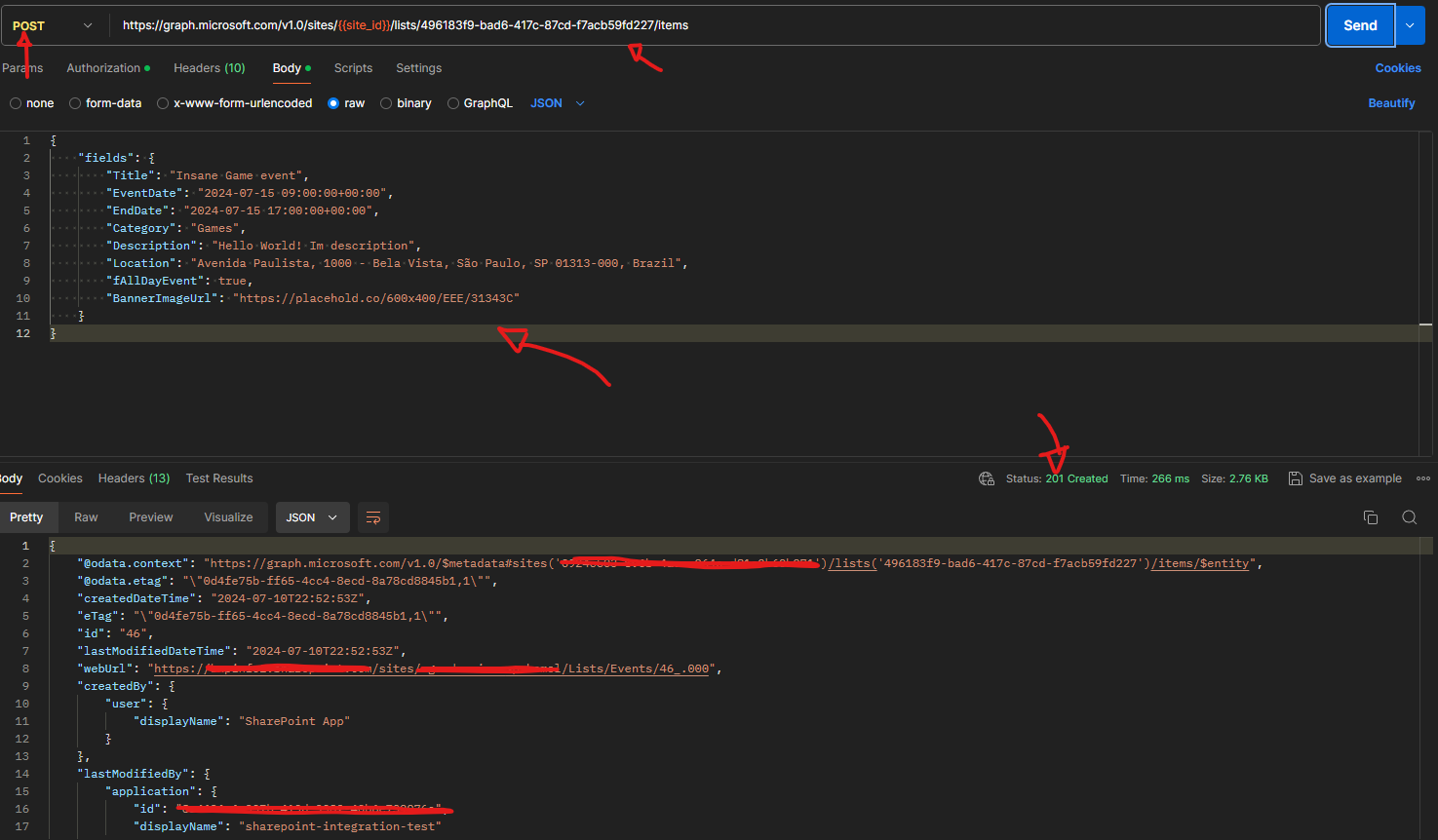This screenshot has height=840, width=1438.
Task: Select the raw body type
Action: click(346, 103)
